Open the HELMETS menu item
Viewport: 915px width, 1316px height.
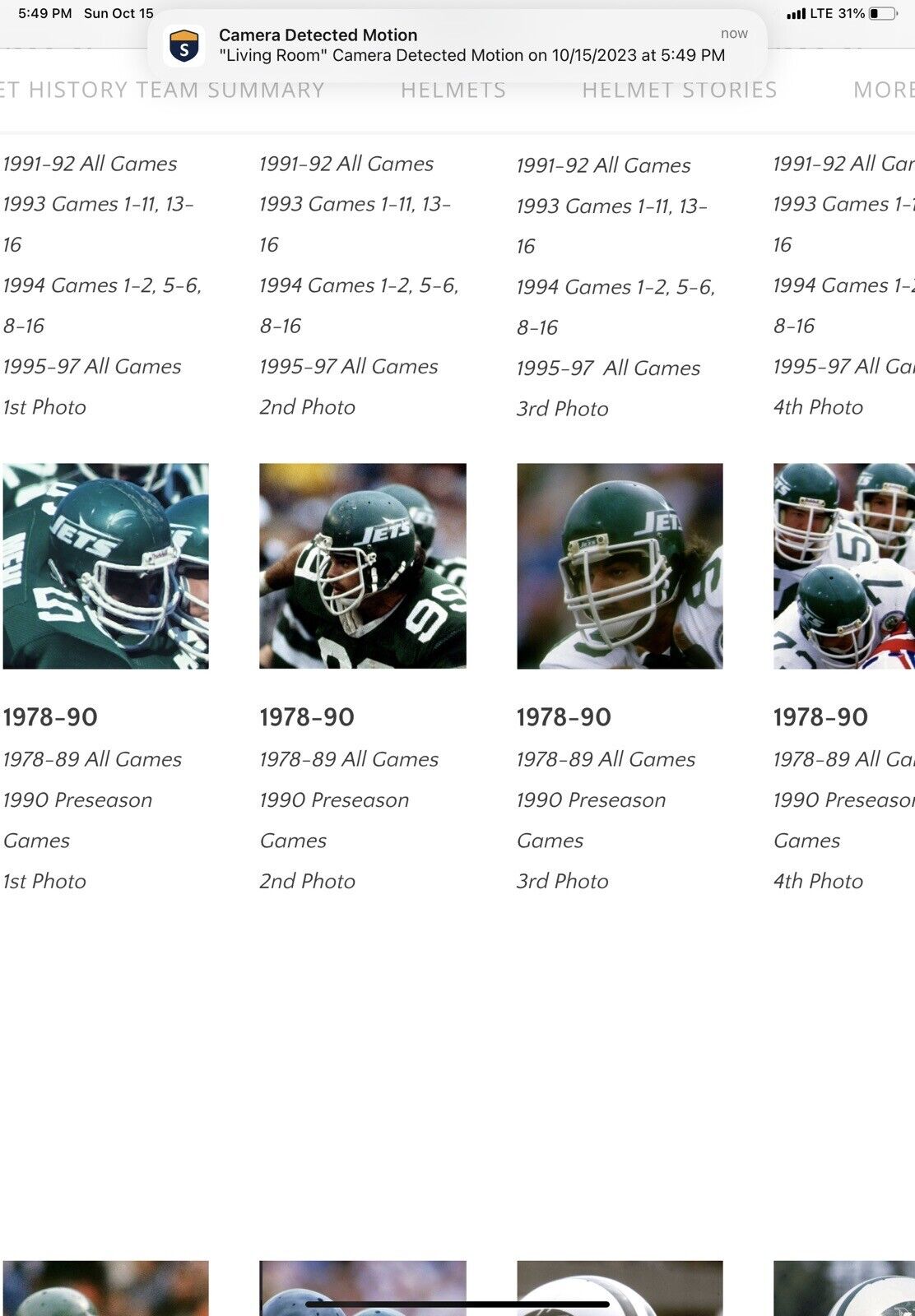coord(453,90)
